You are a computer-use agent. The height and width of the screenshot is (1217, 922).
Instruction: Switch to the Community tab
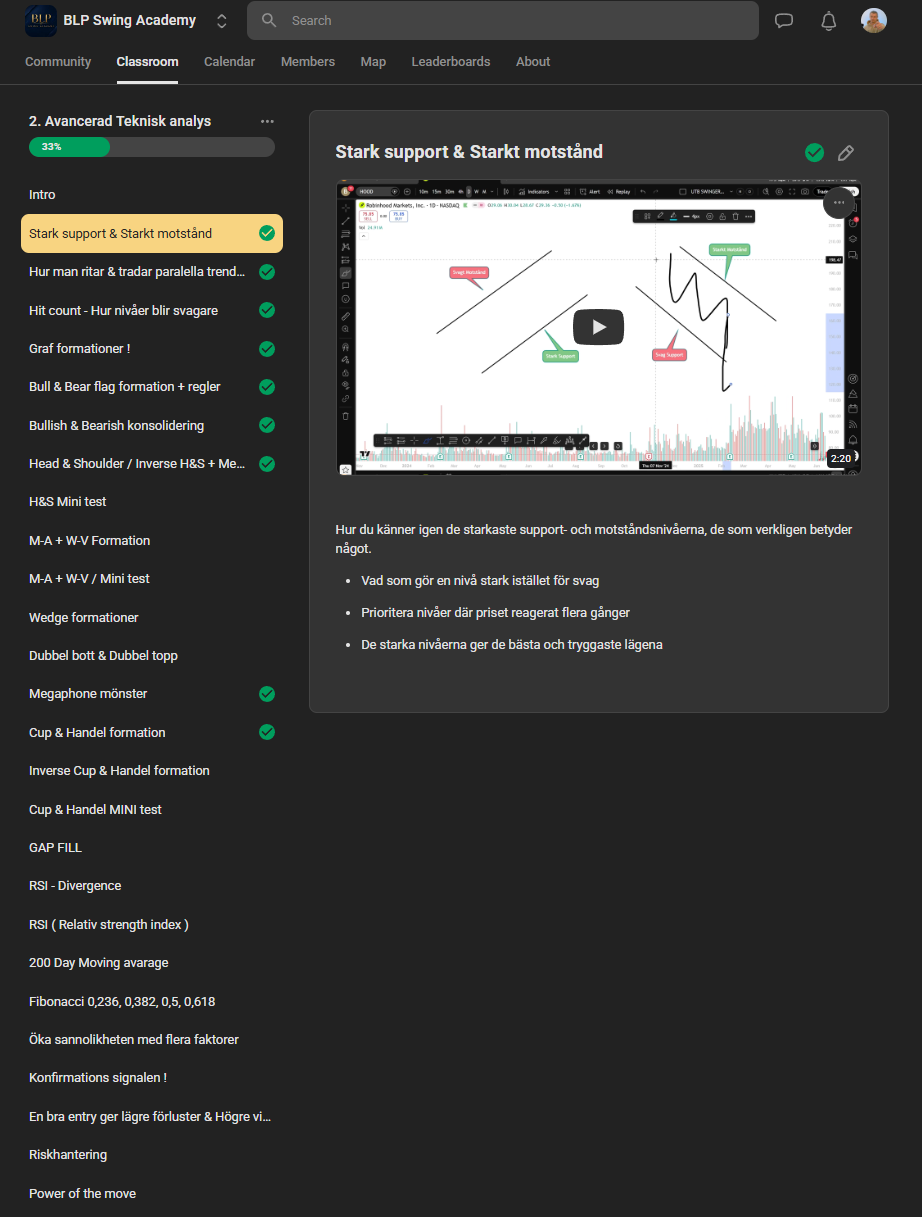pyautogui.click(x=58, y=61)
